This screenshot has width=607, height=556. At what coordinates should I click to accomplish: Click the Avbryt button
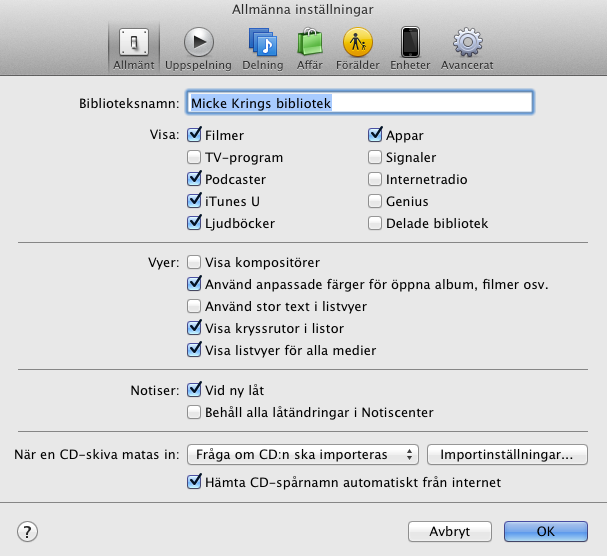pyautogui.click(x=452, y=531)
